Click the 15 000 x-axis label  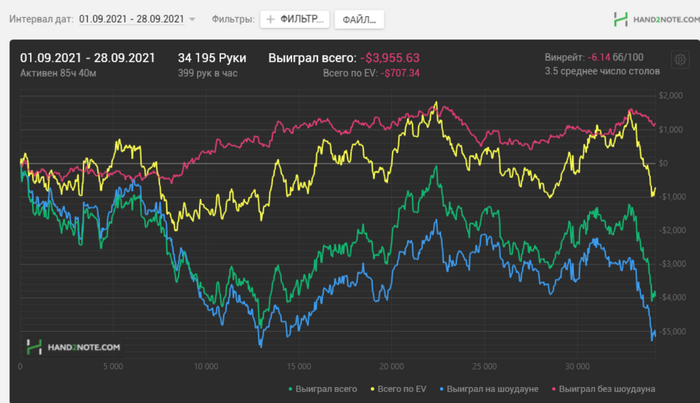(x=299, y=366)
